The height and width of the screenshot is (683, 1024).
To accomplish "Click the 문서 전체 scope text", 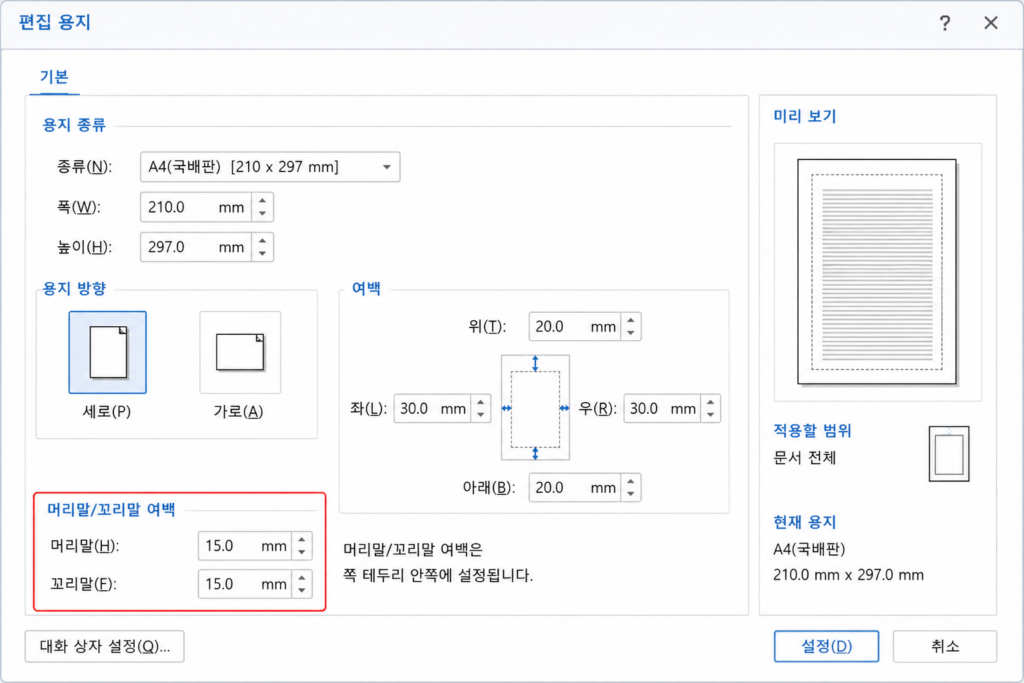I will (x=805, y=458).
